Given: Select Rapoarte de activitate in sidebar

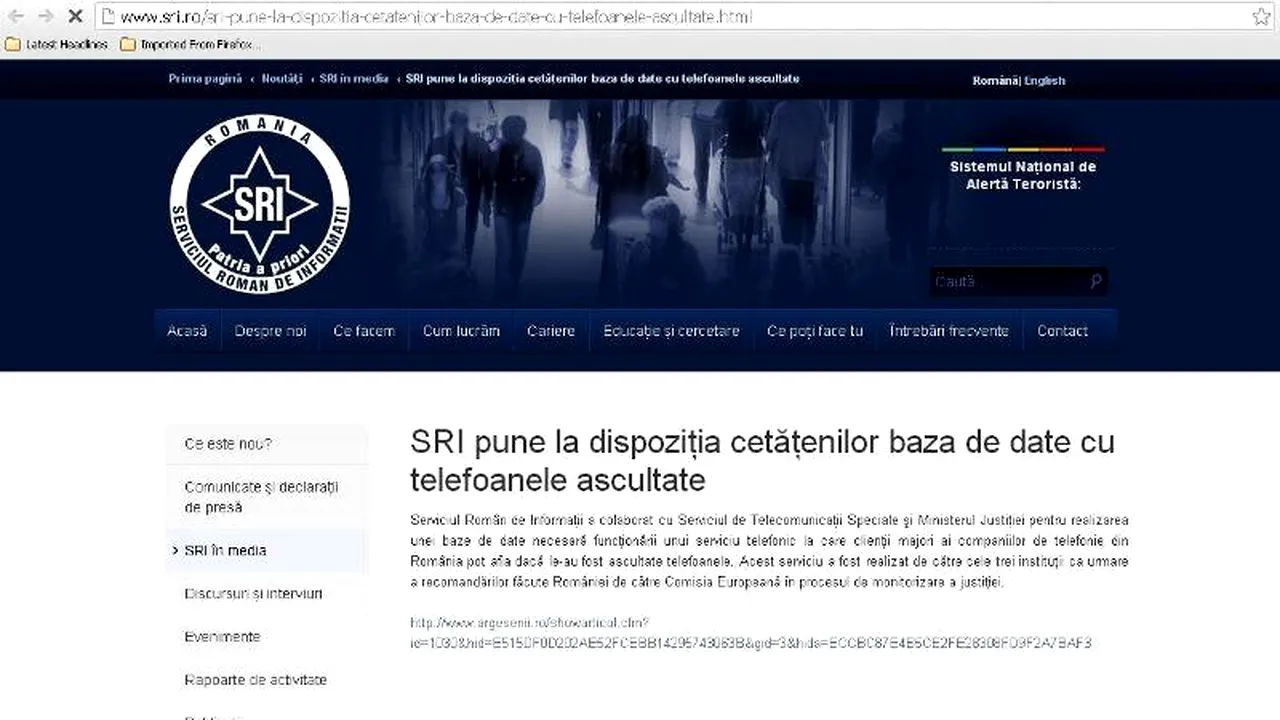Looking at the screenshot, I should (255, 679).
